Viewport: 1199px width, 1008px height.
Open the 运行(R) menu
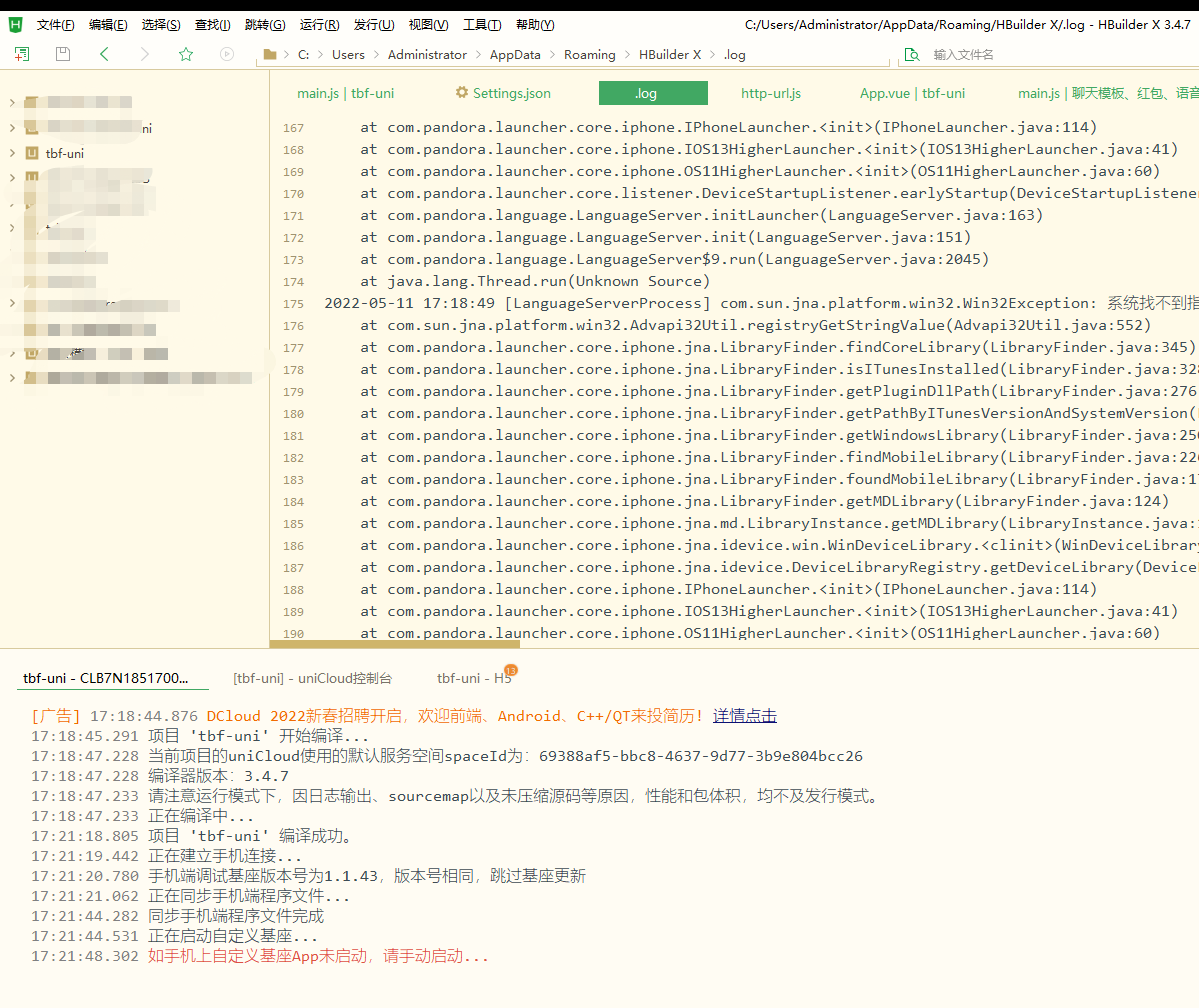[x=319, y=25]
